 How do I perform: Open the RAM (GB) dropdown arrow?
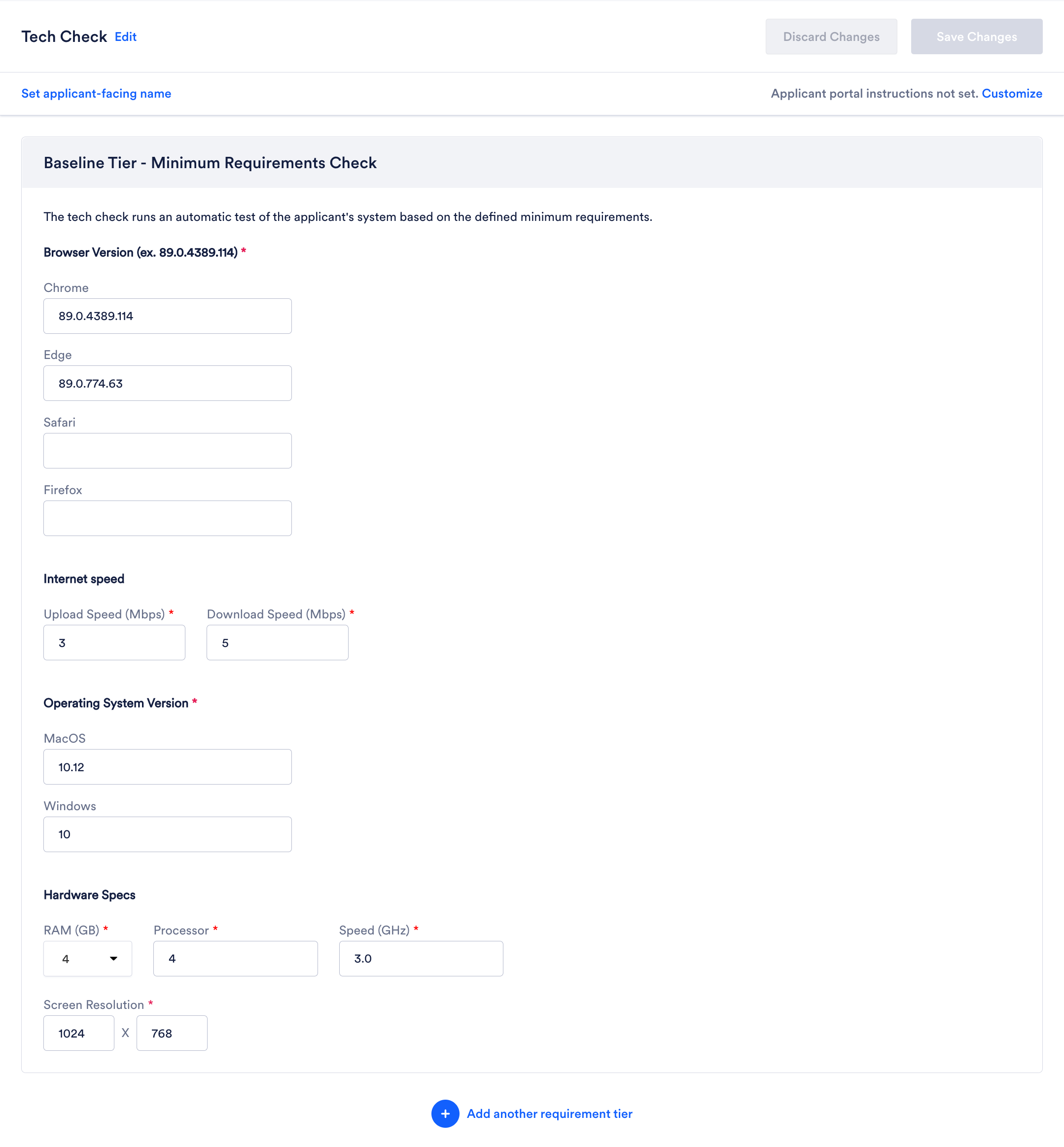tap(113, 959)
